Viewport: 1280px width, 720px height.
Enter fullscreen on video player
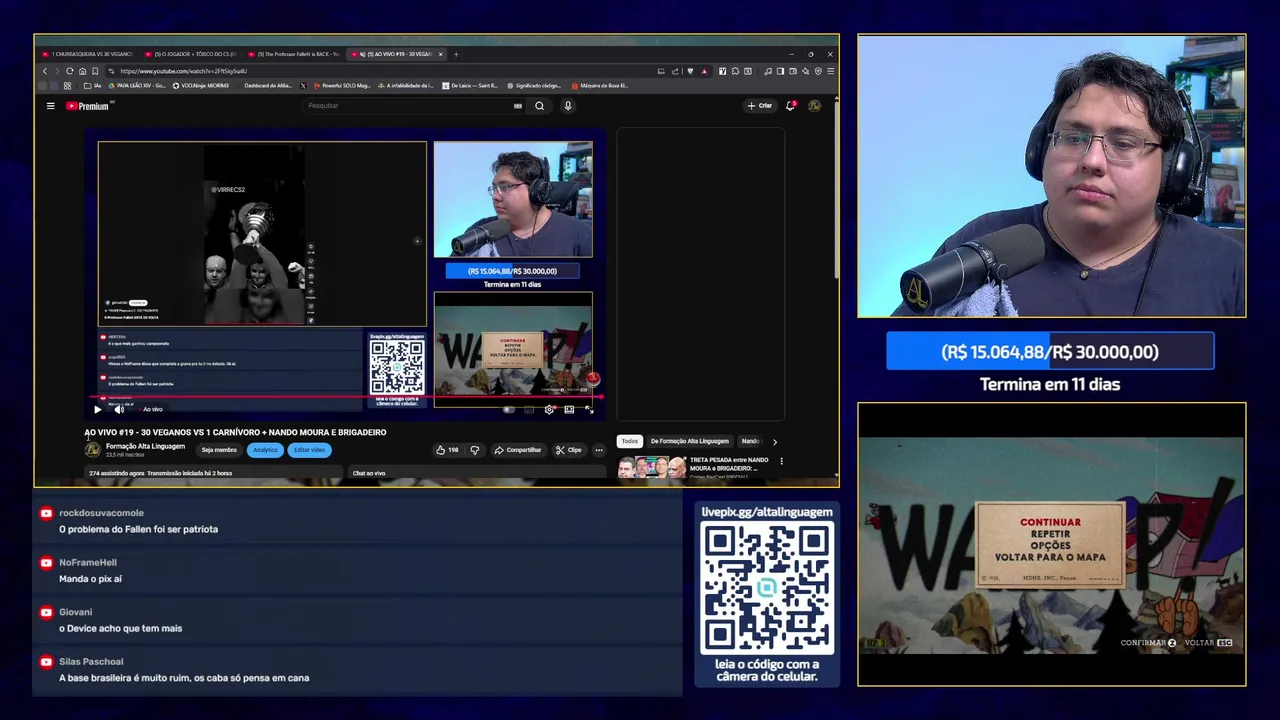[589, 409]
